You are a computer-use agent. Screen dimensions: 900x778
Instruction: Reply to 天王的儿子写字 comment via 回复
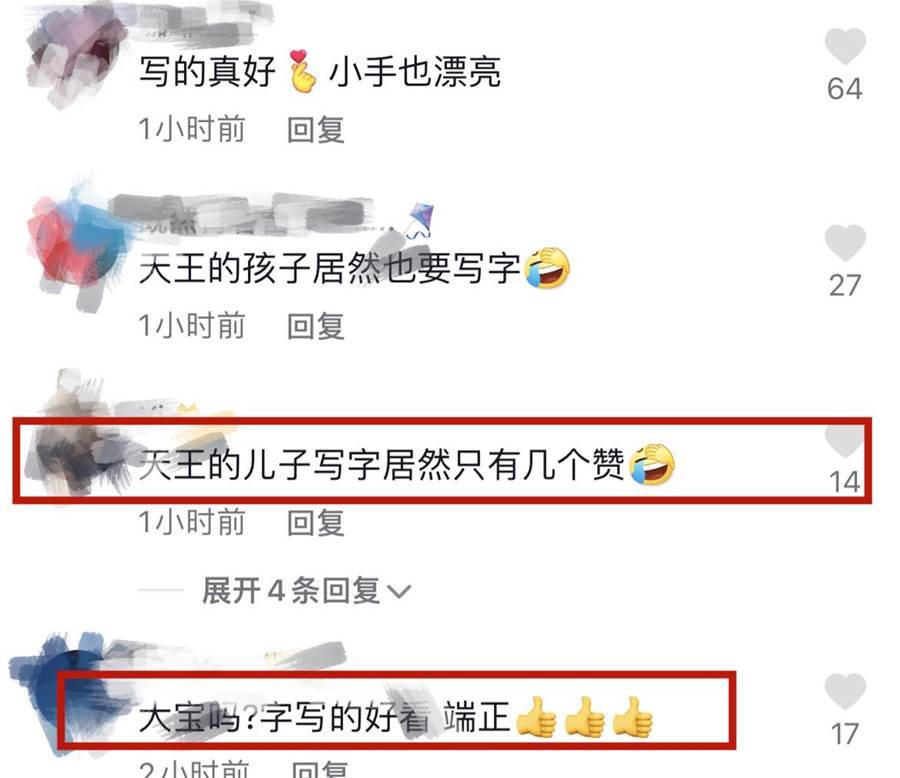316,522
